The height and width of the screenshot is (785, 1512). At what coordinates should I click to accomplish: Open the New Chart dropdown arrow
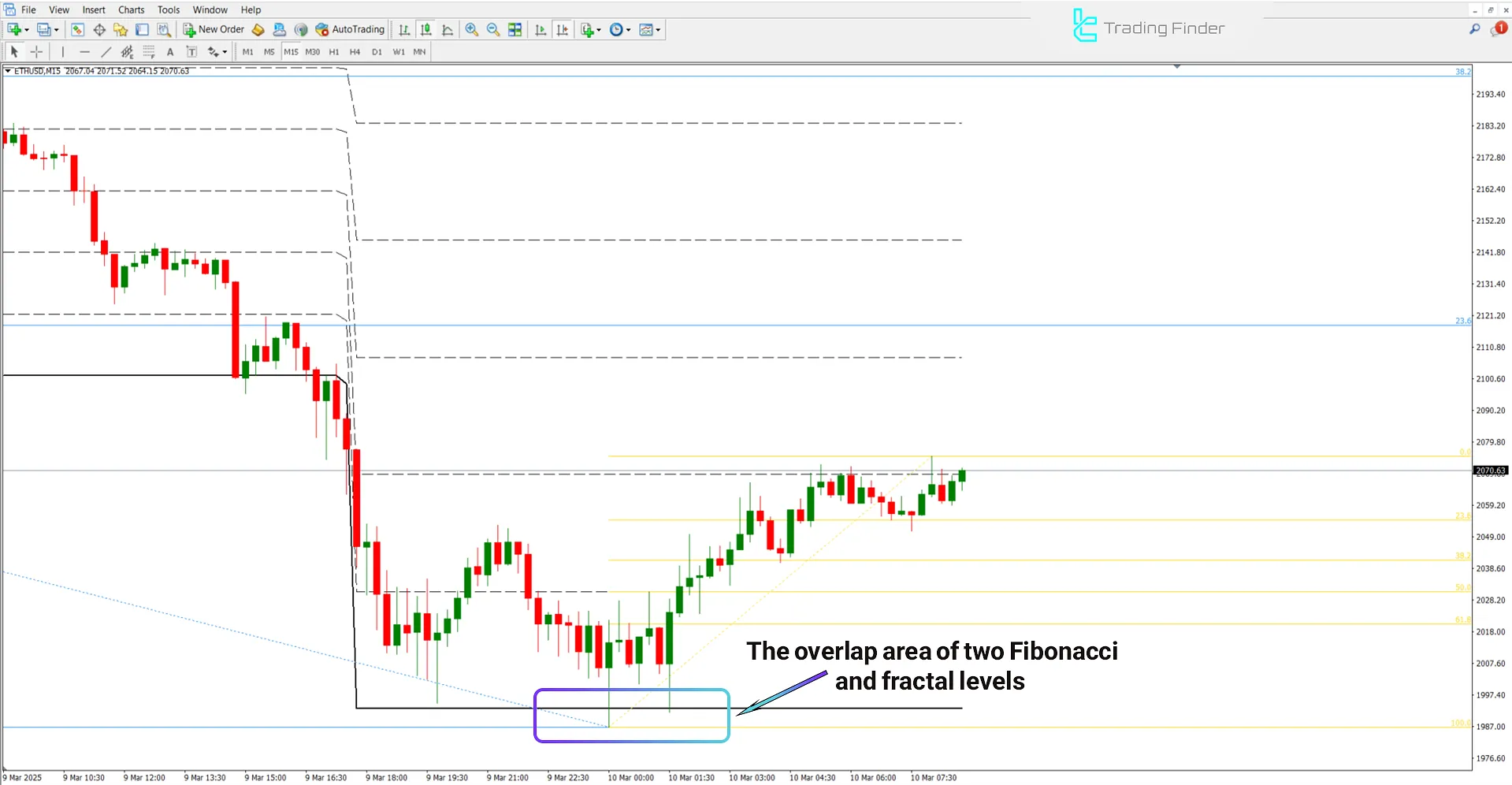click(26, 29)
